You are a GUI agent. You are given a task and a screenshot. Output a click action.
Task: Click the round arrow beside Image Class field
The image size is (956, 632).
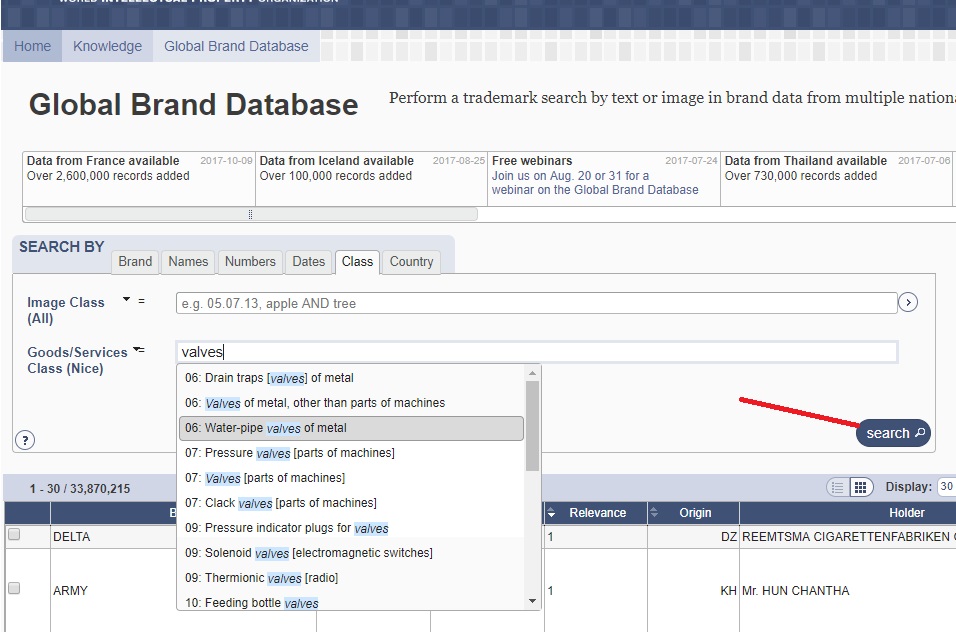tap(908, 303)
